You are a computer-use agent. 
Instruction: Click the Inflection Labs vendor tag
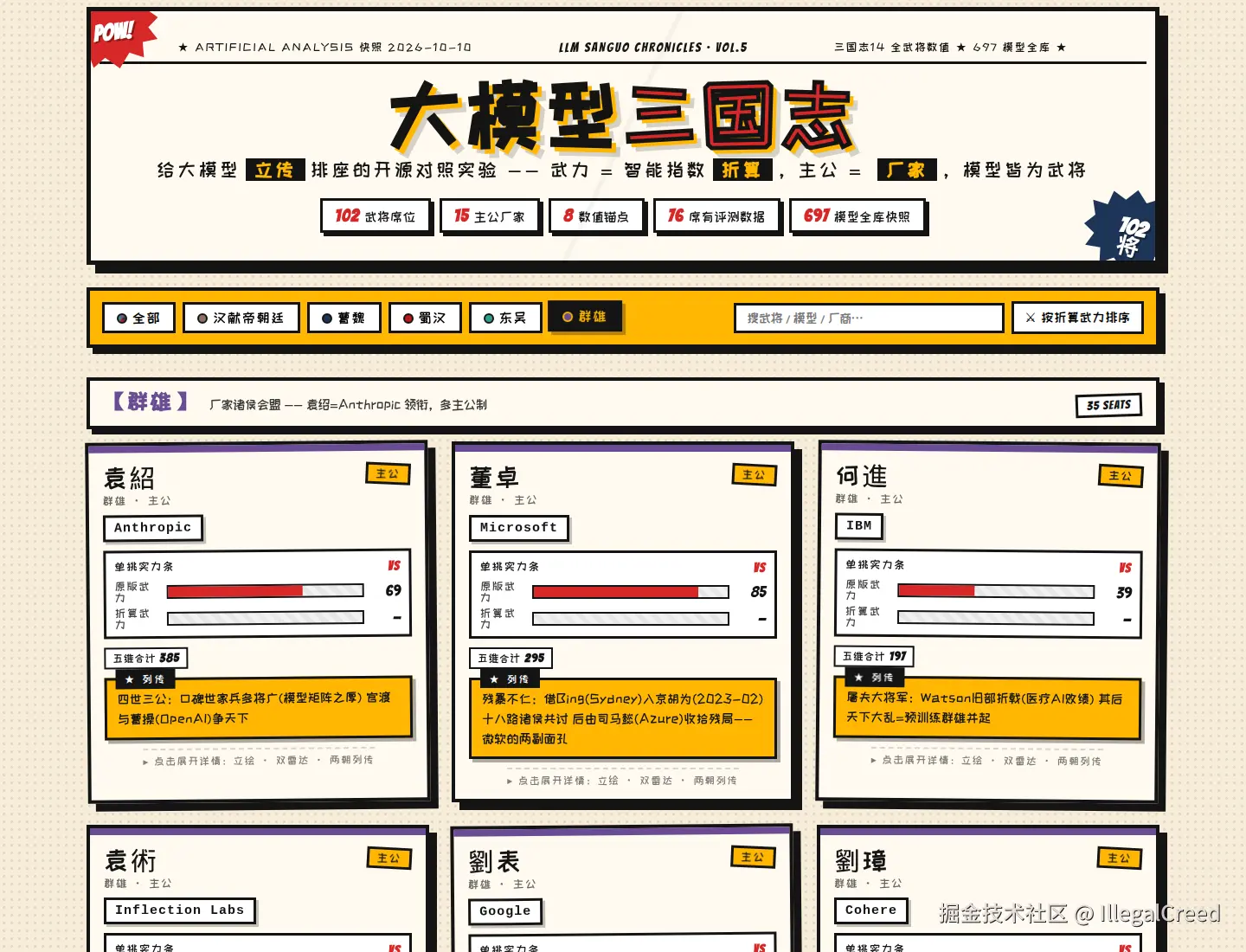(x=180, y=910)
